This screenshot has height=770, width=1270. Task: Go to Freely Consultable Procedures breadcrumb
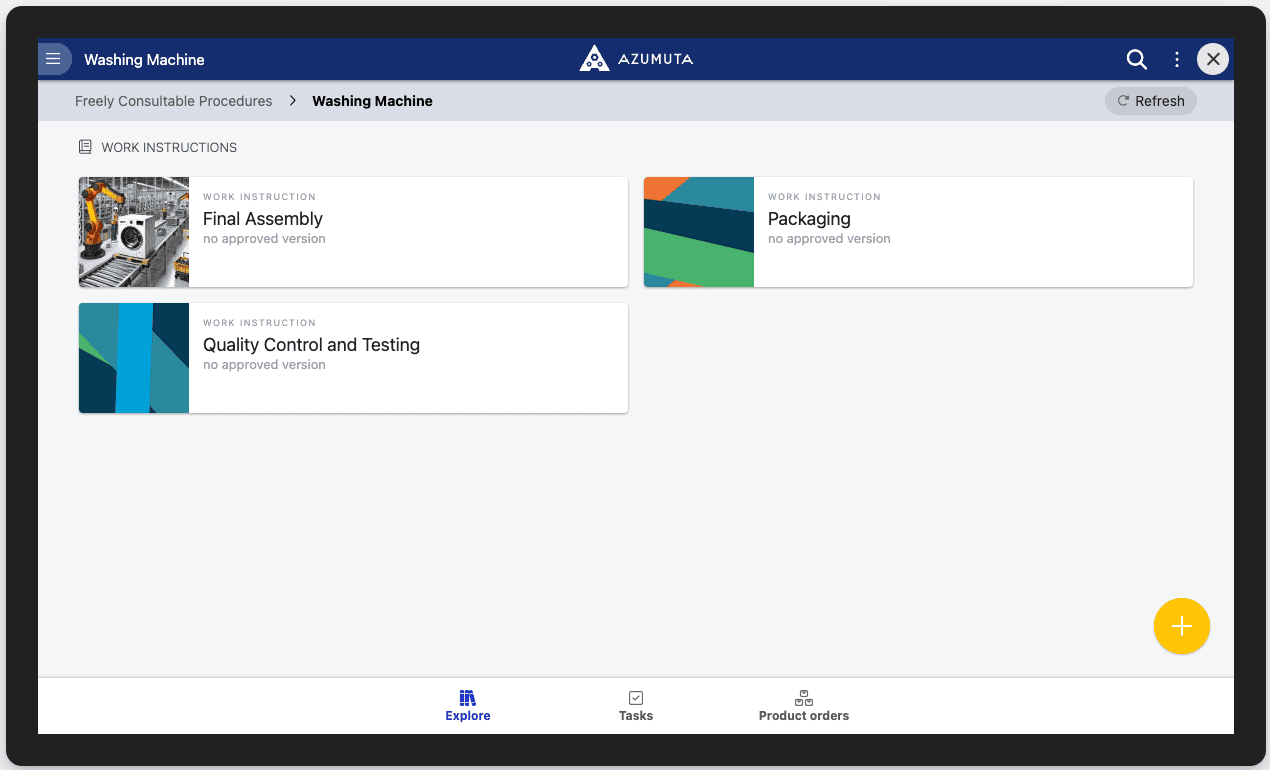pyautogui.click(x=174, y=101)
